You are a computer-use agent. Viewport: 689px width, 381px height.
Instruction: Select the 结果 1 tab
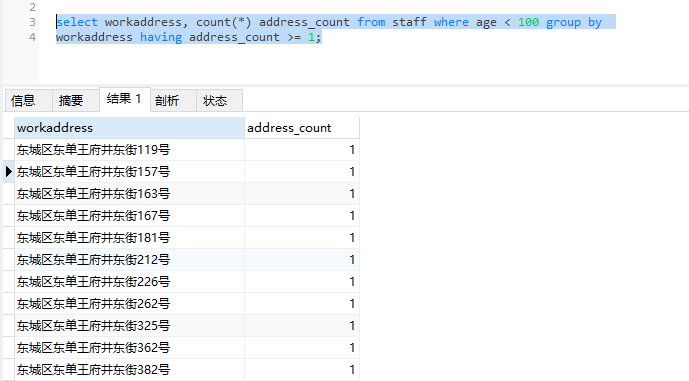[125, 99]
